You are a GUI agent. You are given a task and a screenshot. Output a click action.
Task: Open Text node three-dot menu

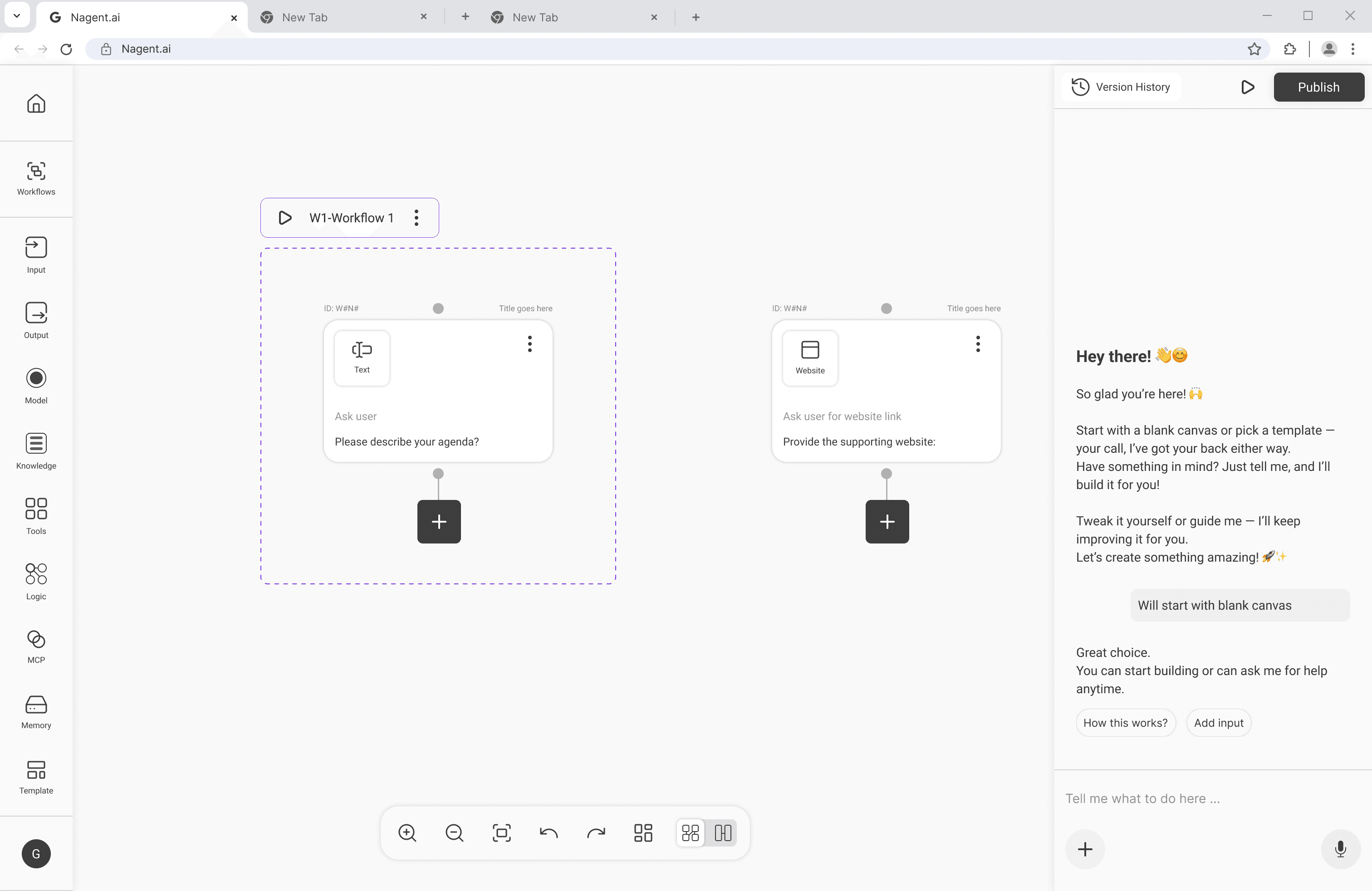pyautogui.click(x=529, y=344)
